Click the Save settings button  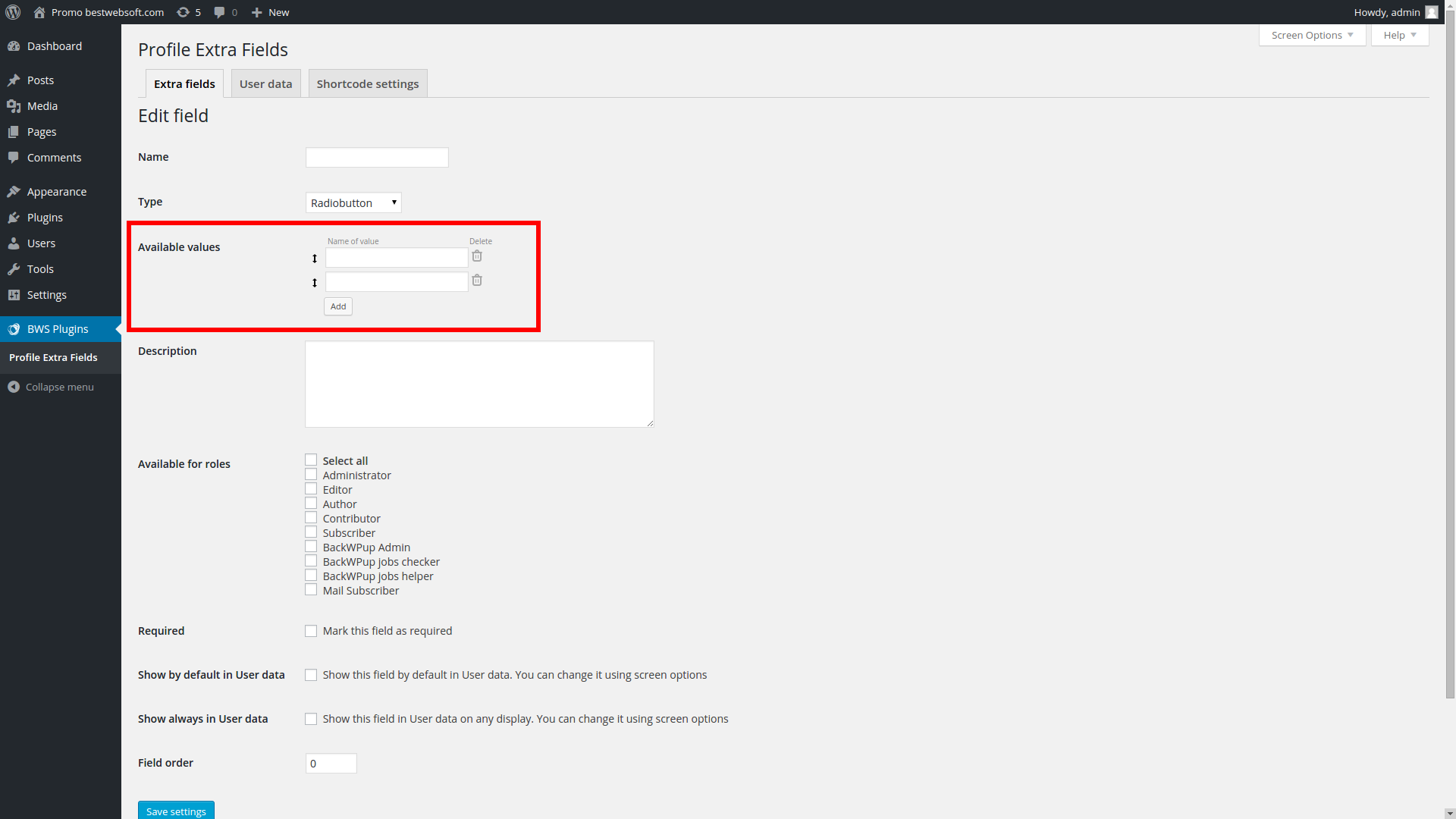[176, 811]
